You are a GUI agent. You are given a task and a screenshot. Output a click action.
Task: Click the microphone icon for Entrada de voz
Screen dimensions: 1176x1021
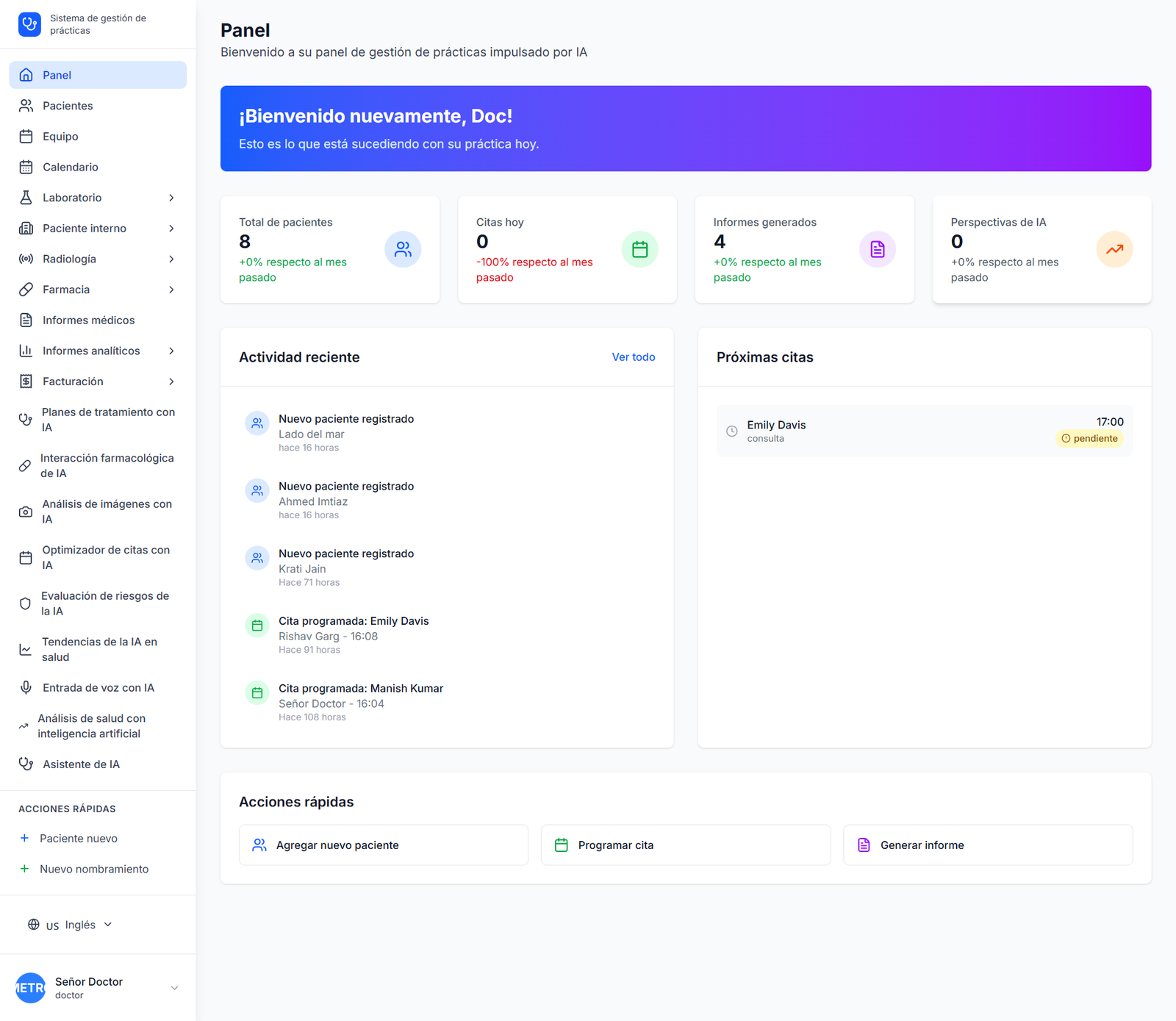pos(26,688)
